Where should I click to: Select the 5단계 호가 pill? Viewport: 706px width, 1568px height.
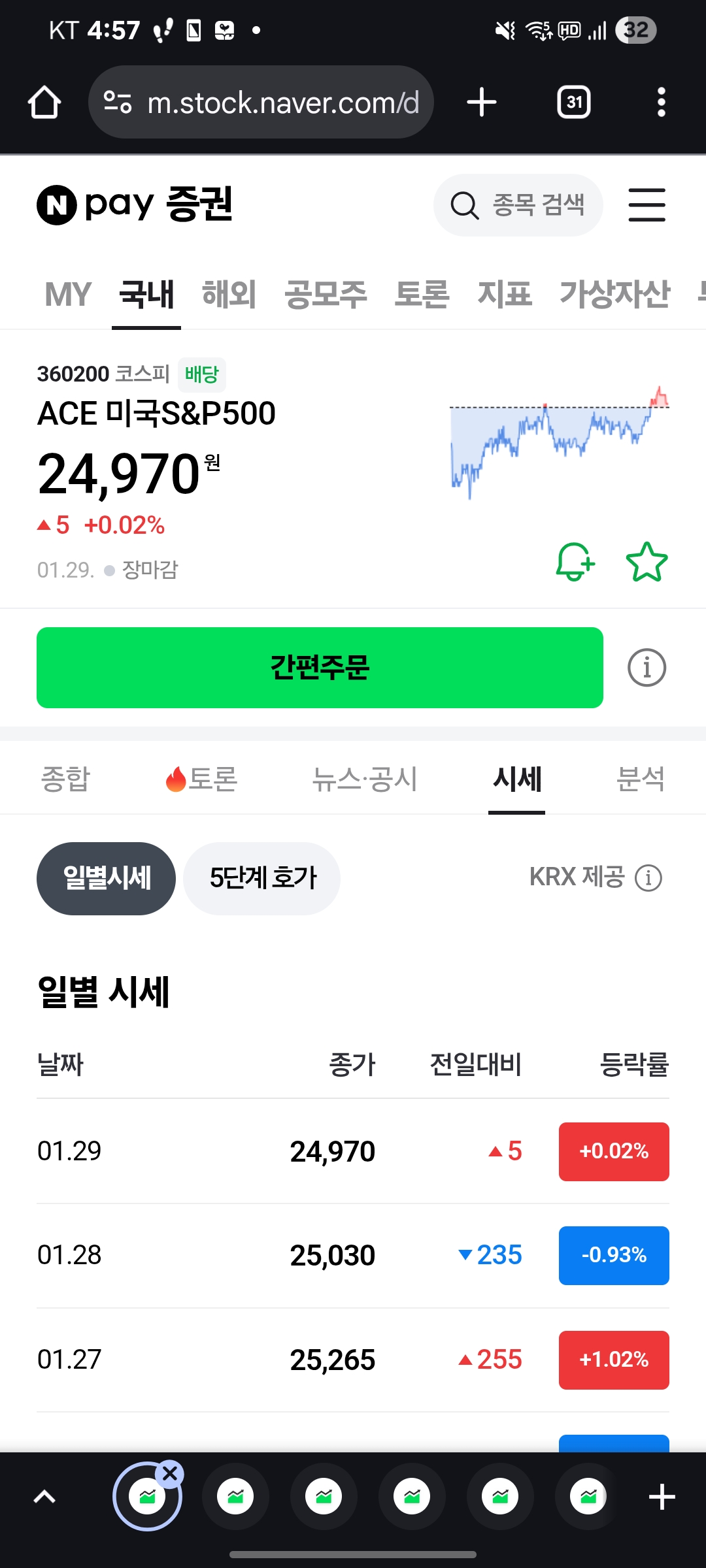point(261,878)
